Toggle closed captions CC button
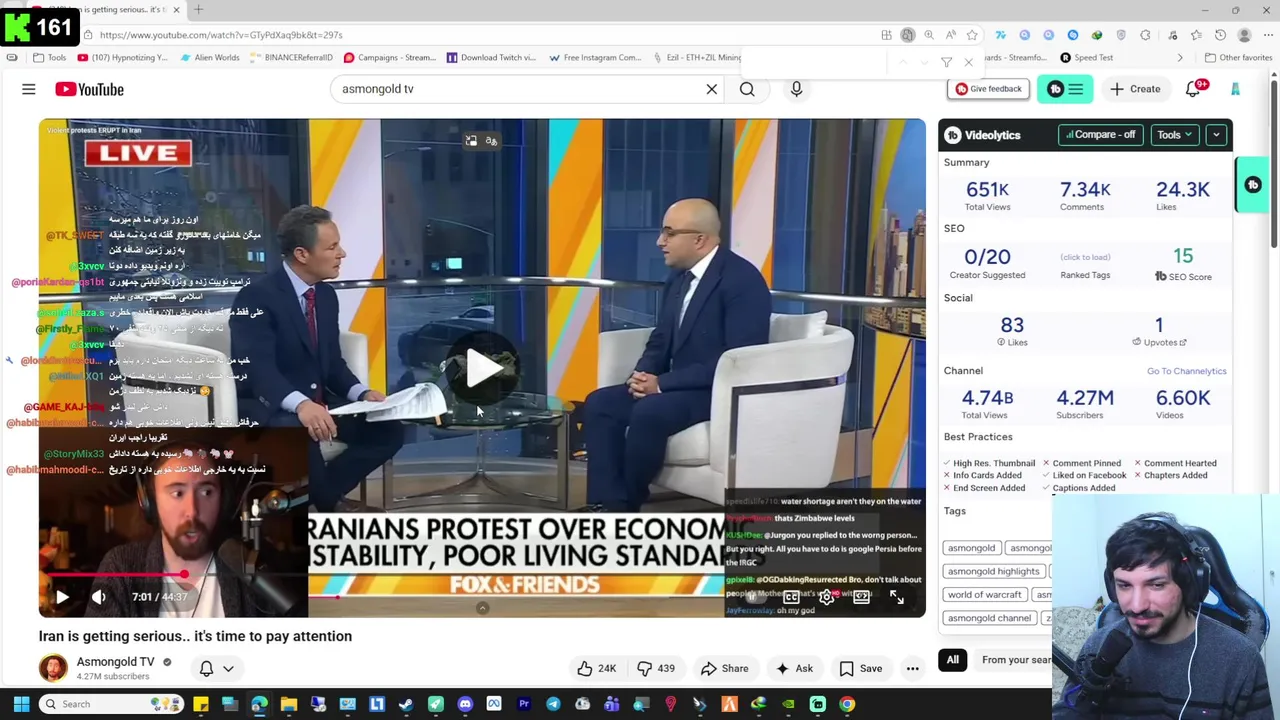The image size is (1280, 720). [791, 597]
